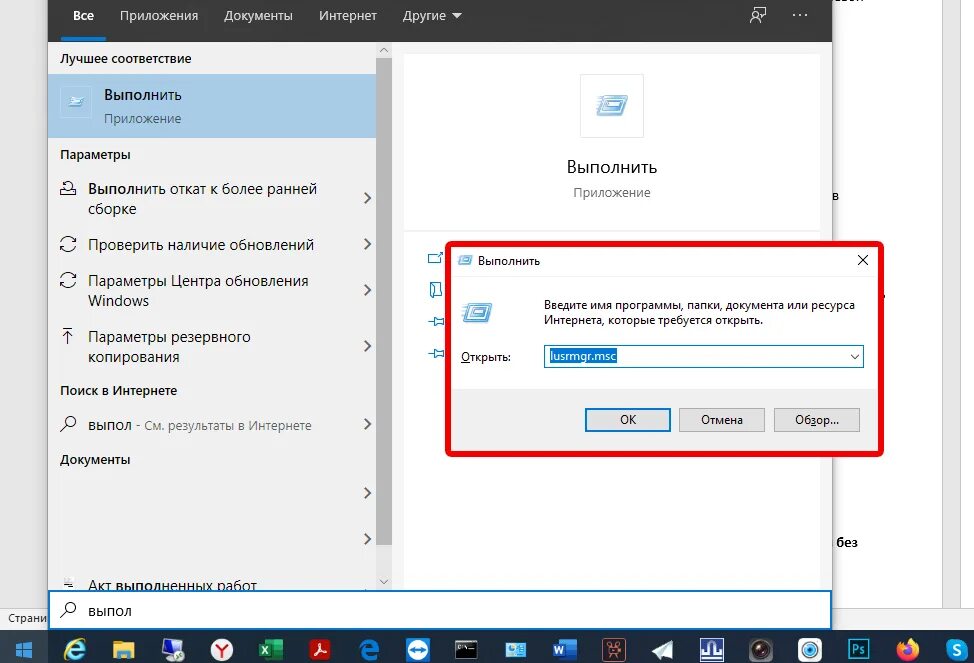The height and width of the screenshot is (663, 974).
Task: Open the command prompt taskbar icon
Action: 466,647
